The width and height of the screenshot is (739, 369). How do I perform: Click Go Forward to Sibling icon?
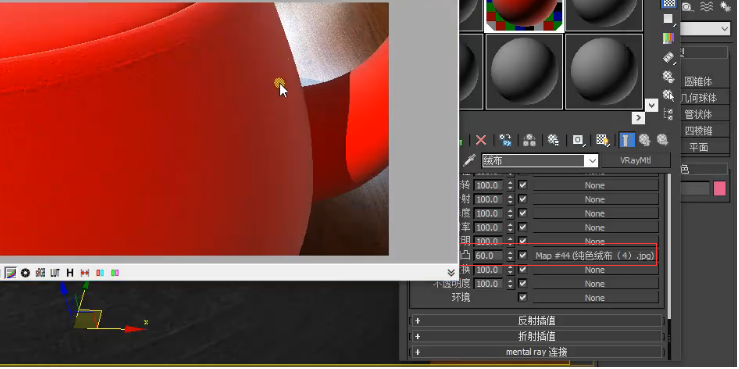[x=663, y=140]
